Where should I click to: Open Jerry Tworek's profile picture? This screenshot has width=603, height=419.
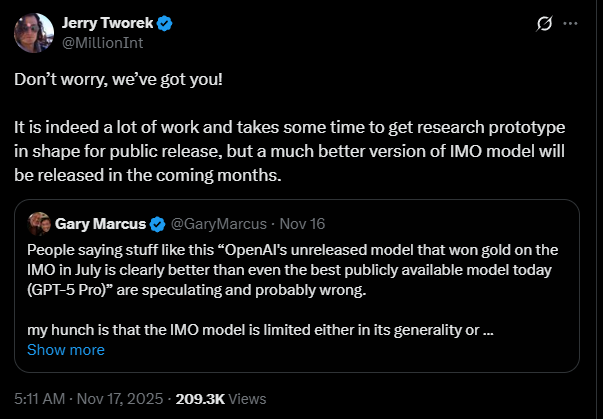[34, 33]
